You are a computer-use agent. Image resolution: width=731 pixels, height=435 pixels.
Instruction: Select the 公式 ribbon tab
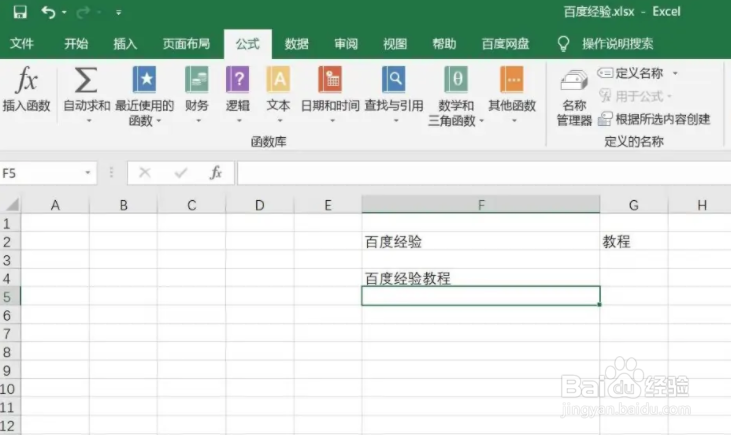point(248,44)
